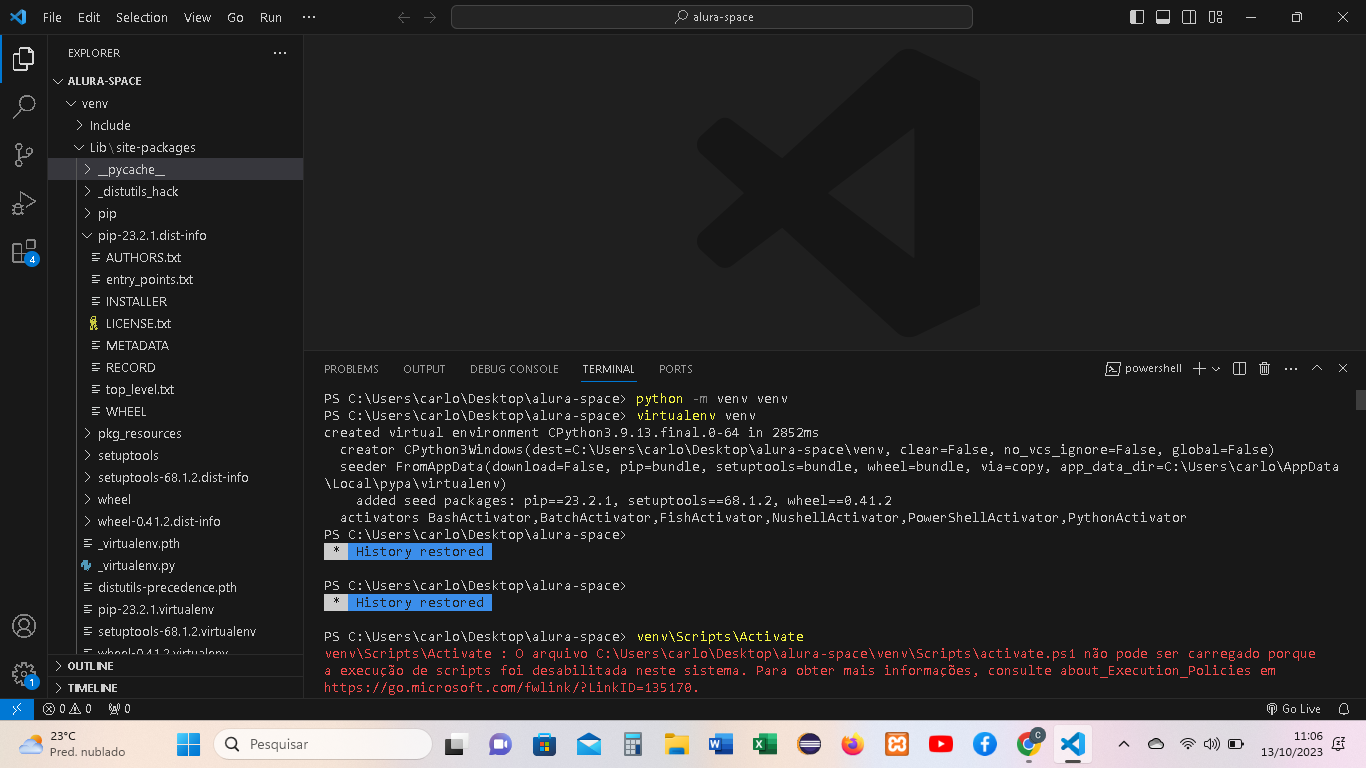Switch to the Problems tab

click(x=351, y=369)
